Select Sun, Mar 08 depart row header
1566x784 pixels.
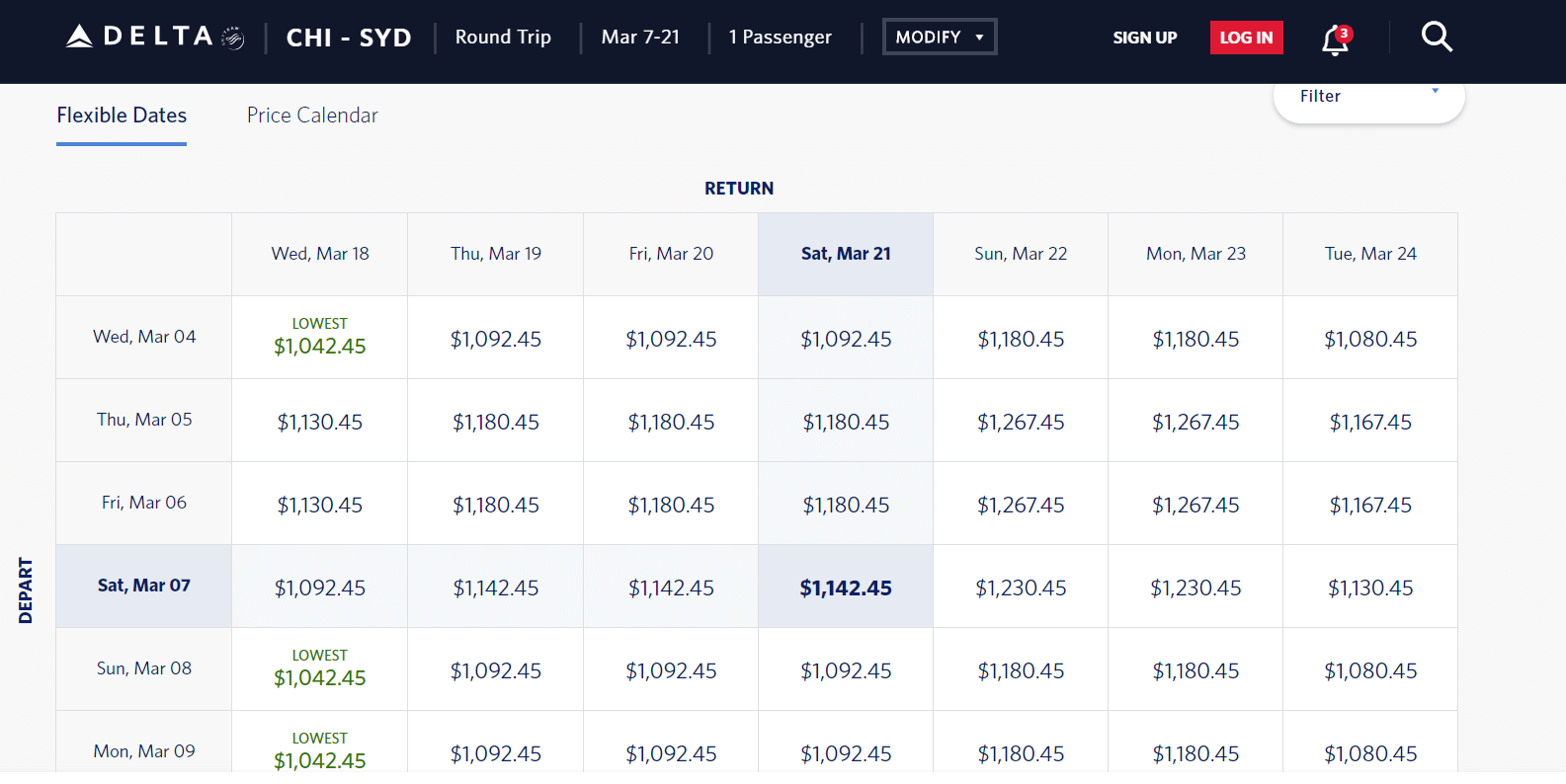[144, 668]
